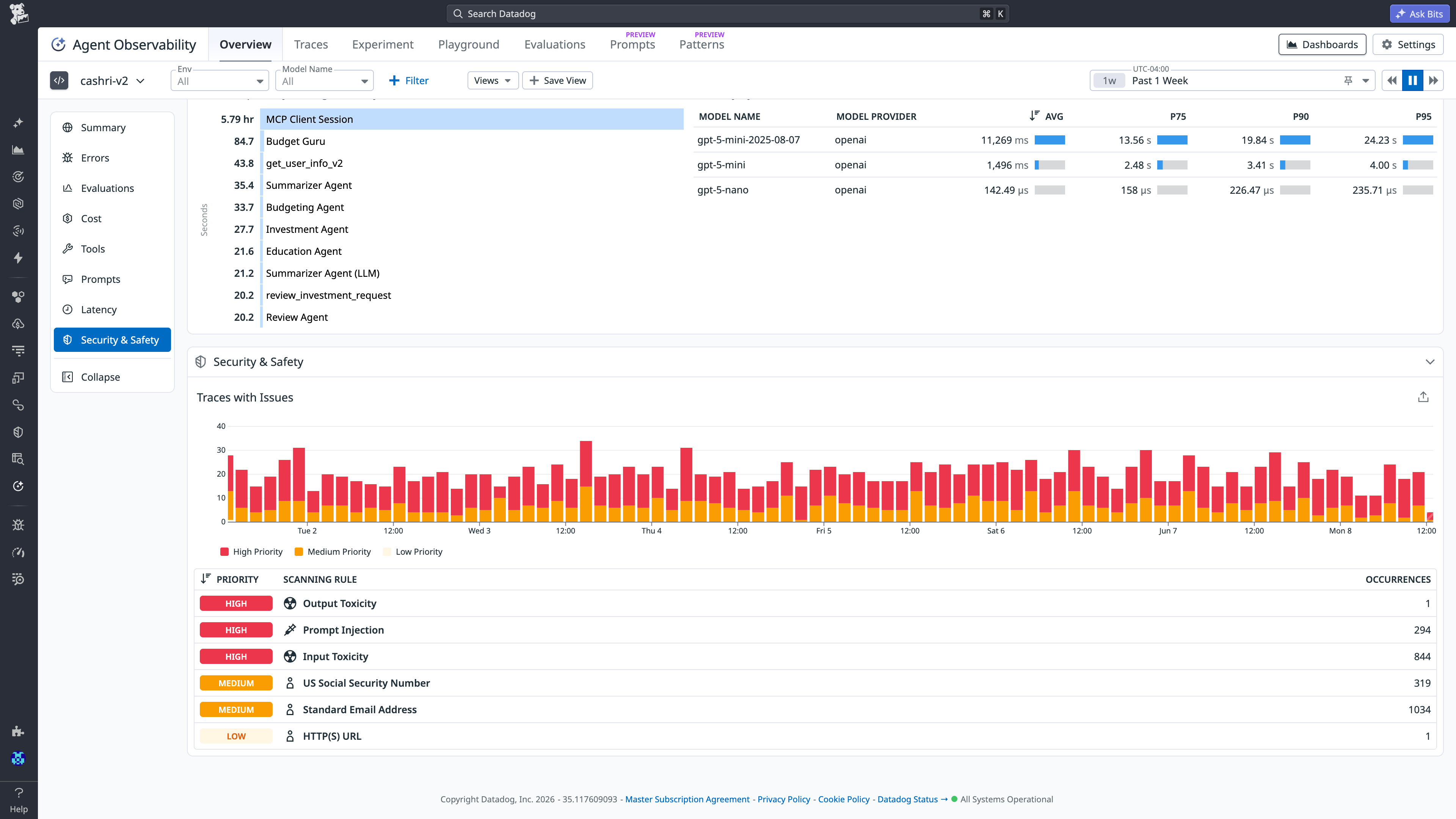The height and width of the screenshot is (819, 1456).
Task: Open the lightning bolt icon in left rail
Action: coord(18,258)
